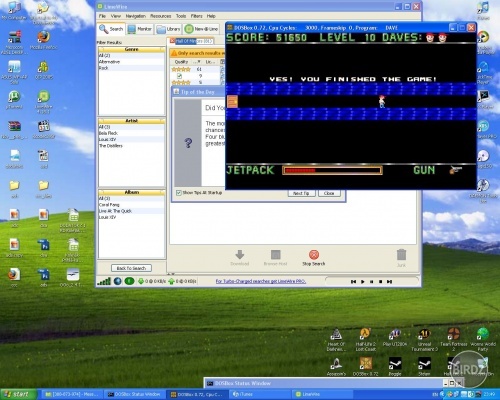Click the Junk trash icon in LimeWire

pyautogui.click(x=401, y=255)
